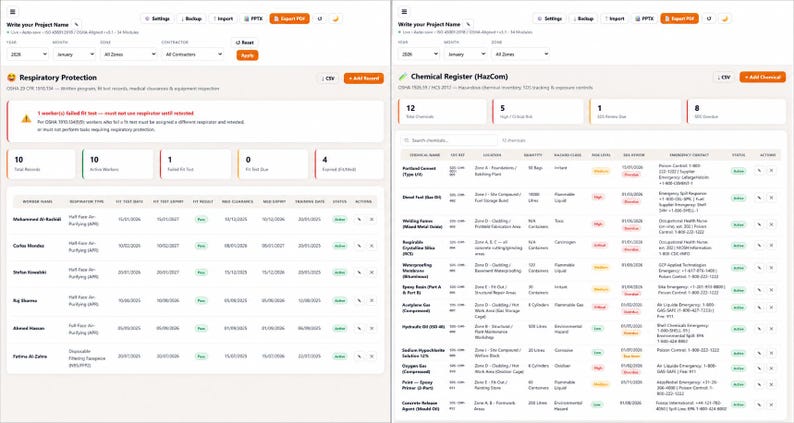Click chemical name "Oxygen Gas (Compressed)"
Screen dimensions: 794x423
point(417,369)
